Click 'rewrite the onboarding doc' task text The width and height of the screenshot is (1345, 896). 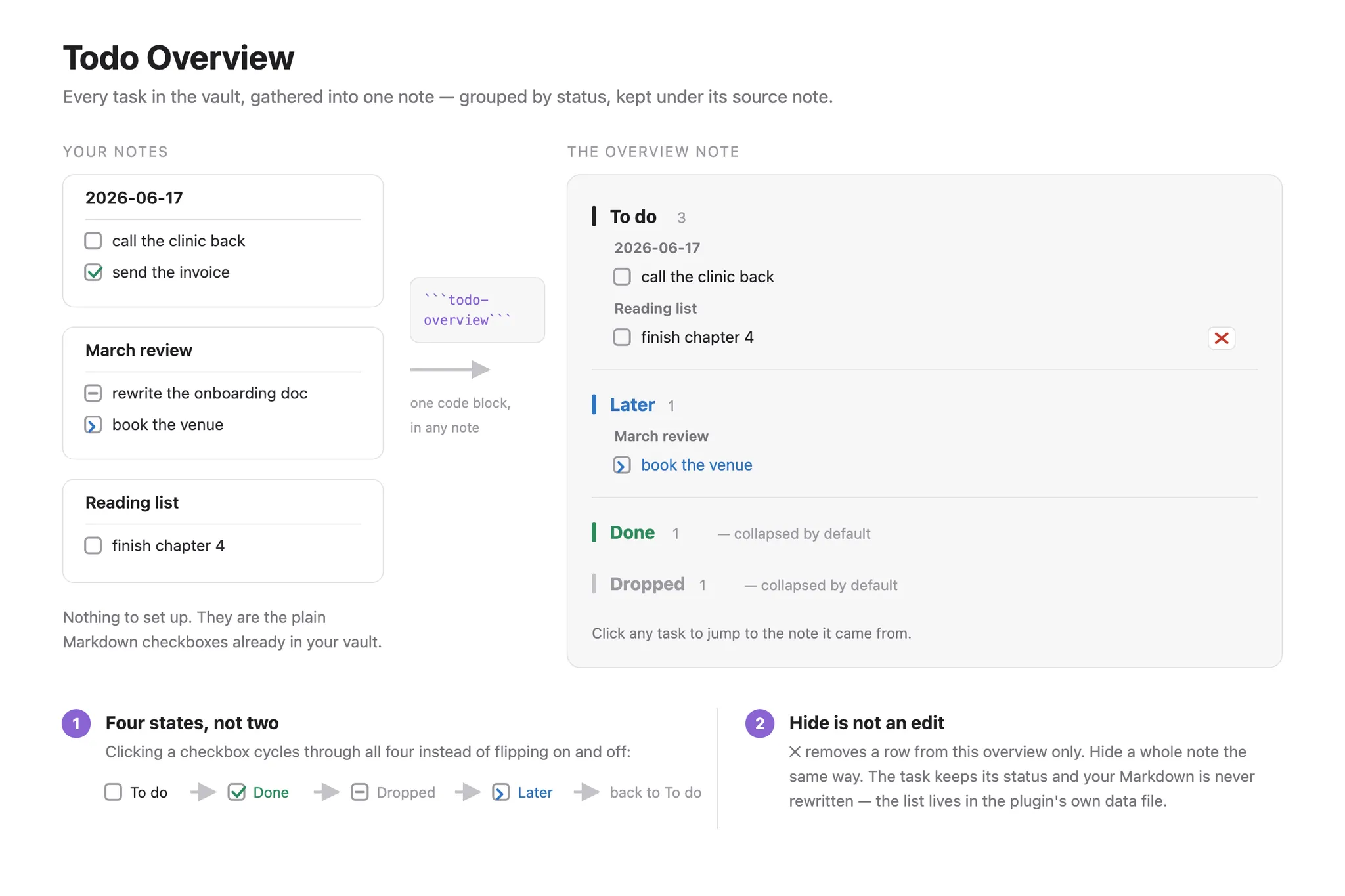pos(209,393)
